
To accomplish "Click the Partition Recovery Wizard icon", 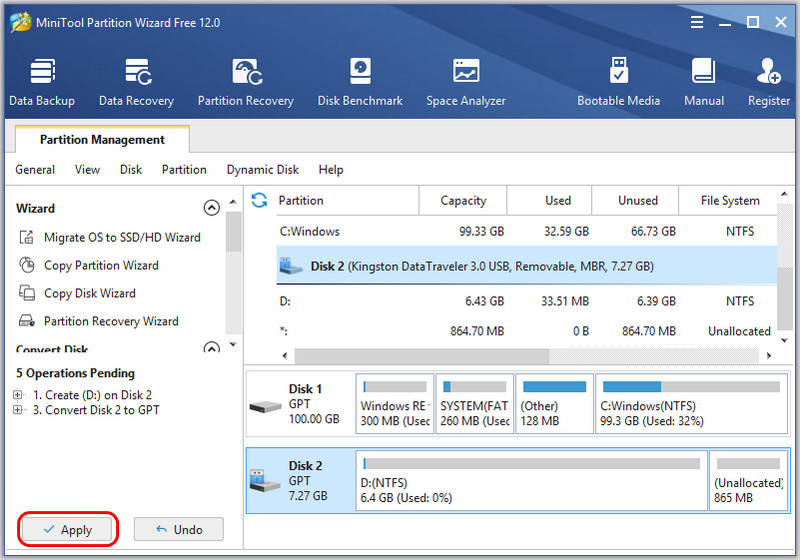I will (27, 321).
